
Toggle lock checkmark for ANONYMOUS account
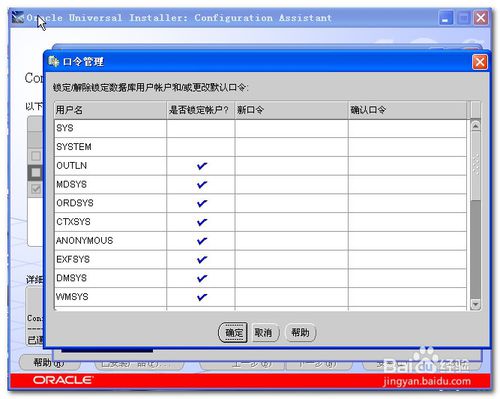(202, 240)
